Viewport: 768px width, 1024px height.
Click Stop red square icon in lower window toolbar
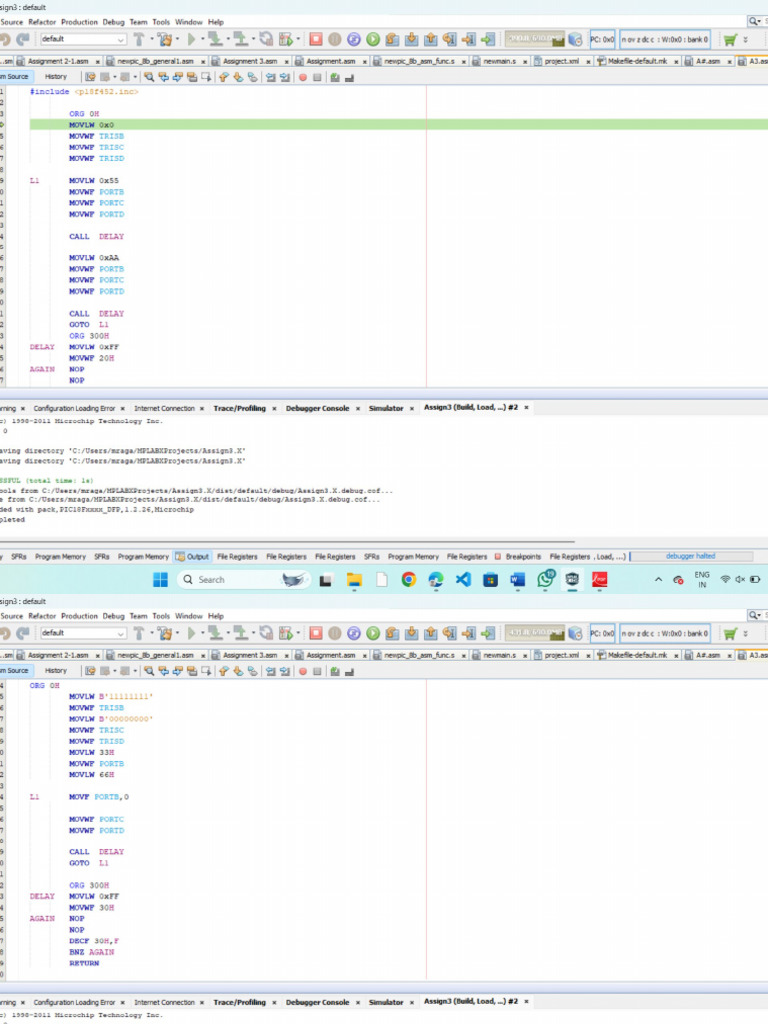[x=316, y=633]
